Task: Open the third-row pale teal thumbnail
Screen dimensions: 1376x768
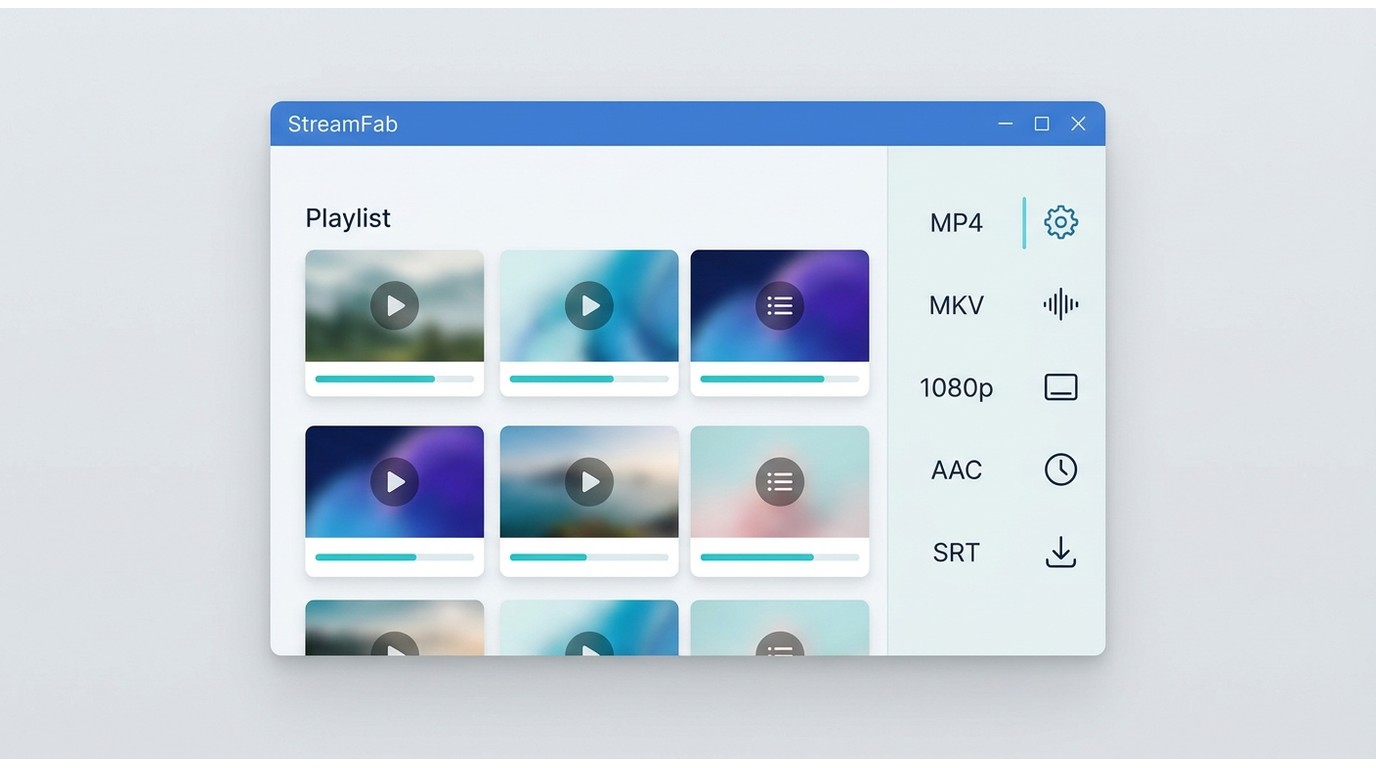Action: tap(779, 628)
